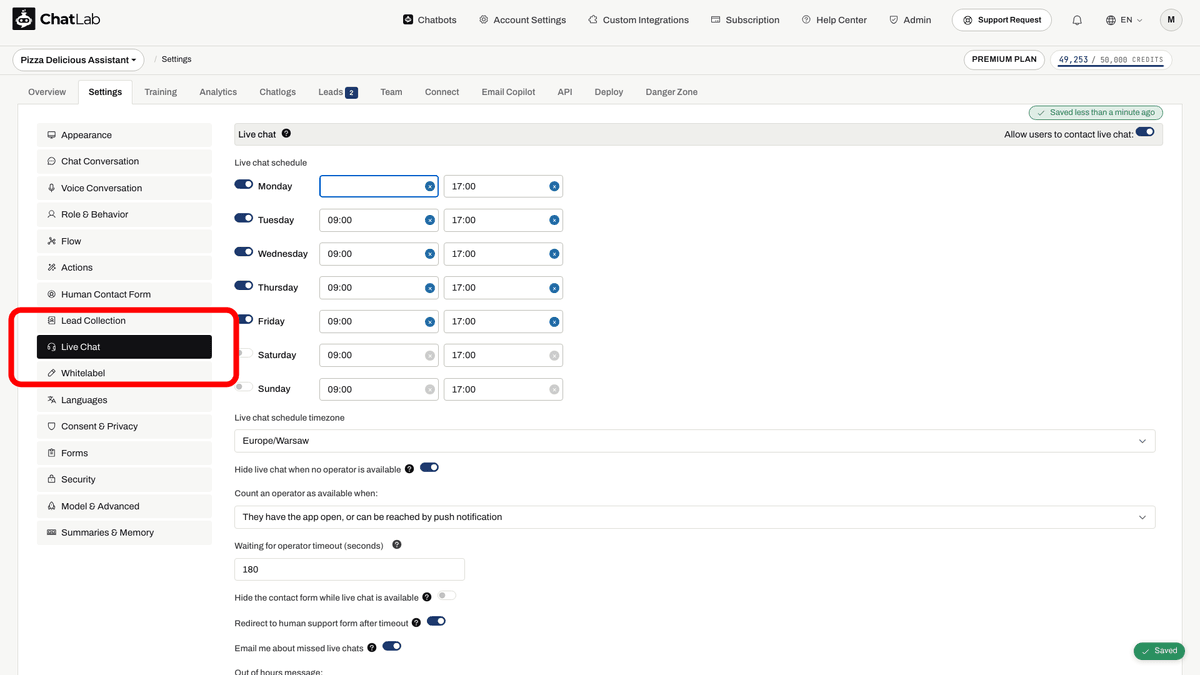Screen dimensions: 1200x675
Task: Toggle Allow users to contact live chat
Action: point(1145,132)
